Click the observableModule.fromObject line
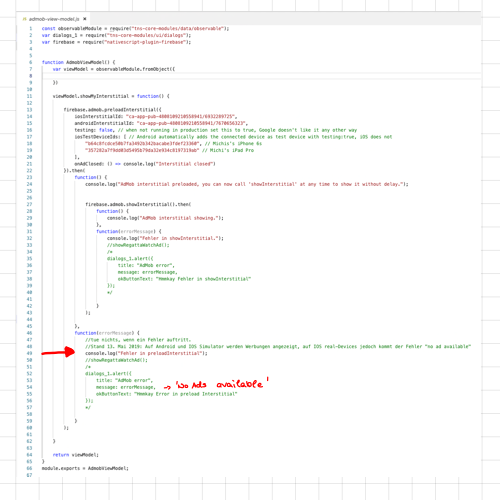The image size is (500, 500). (114, 69)
